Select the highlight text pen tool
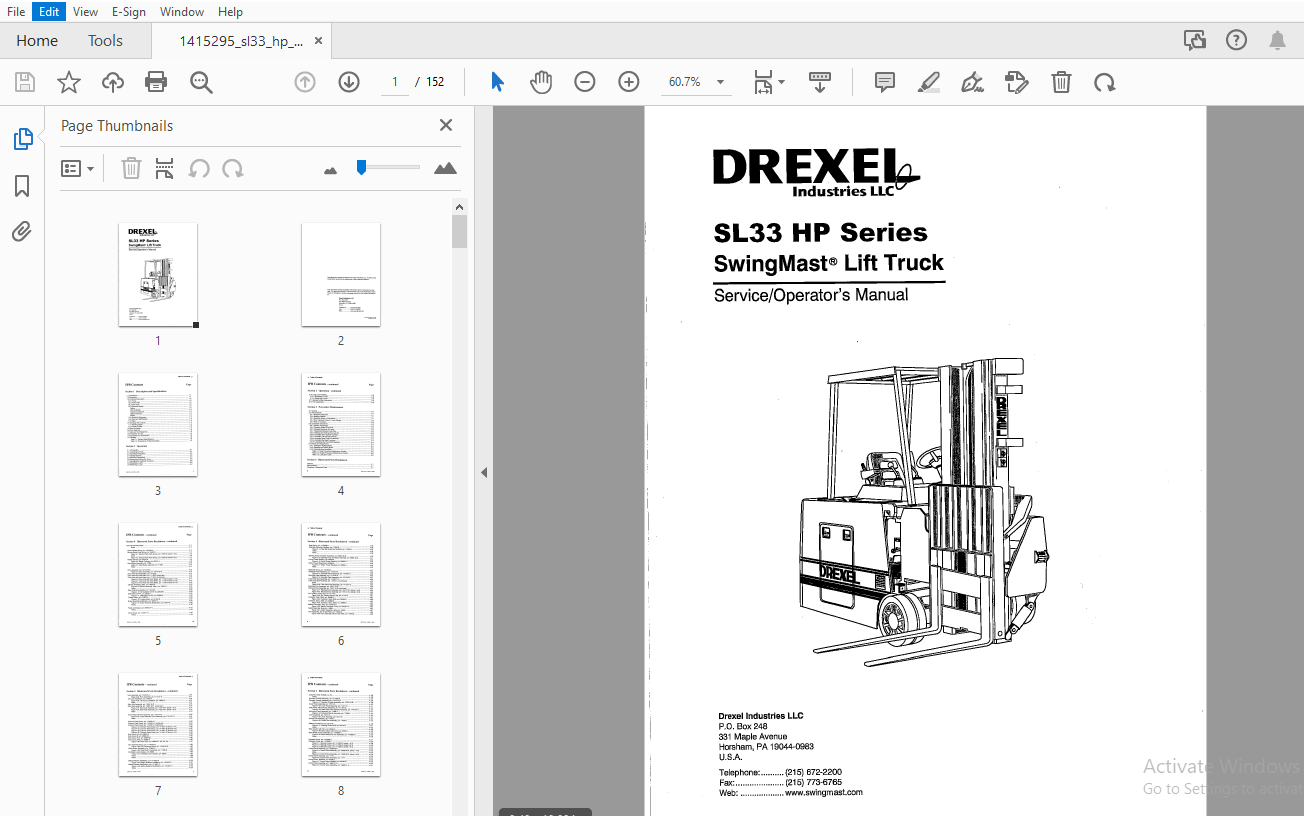 (x=929, y=82)
